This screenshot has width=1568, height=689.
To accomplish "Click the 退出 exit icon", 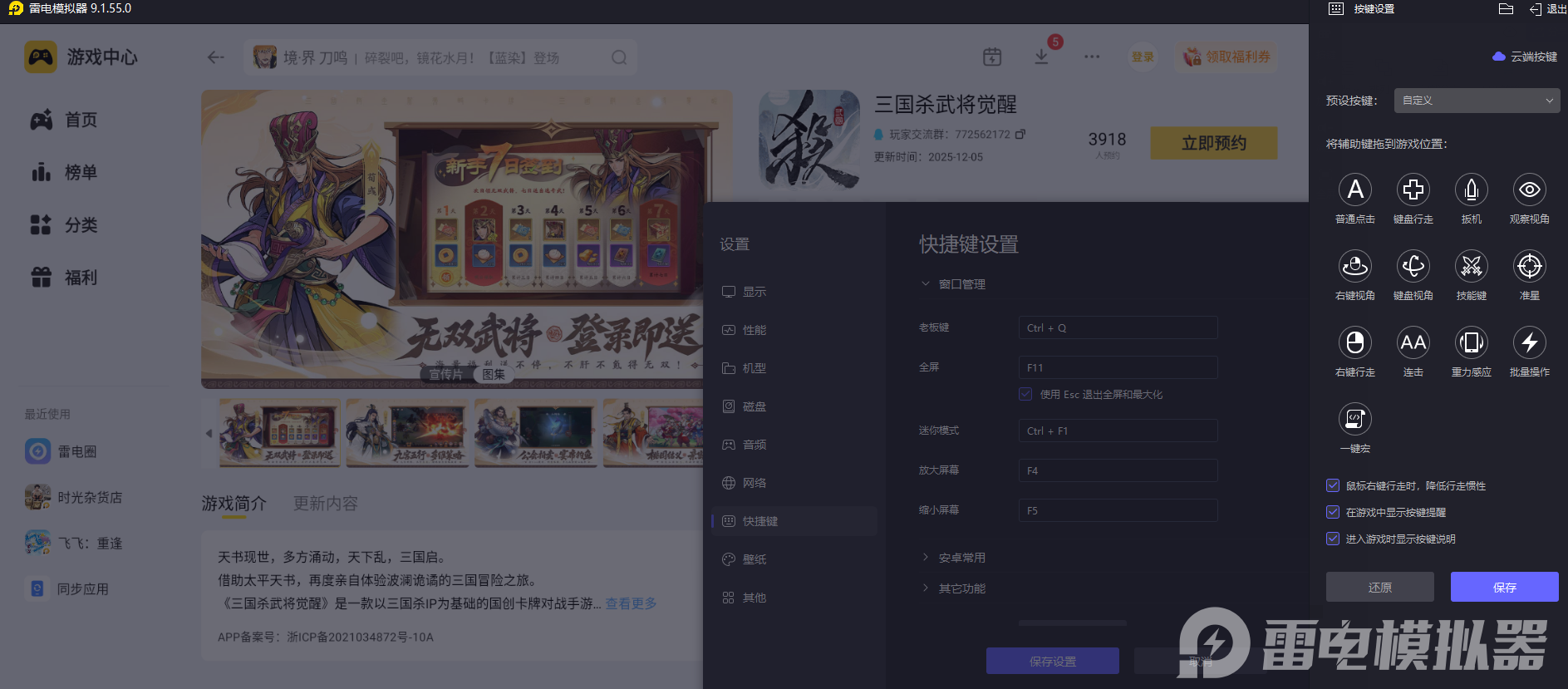I will point(1536,9).
